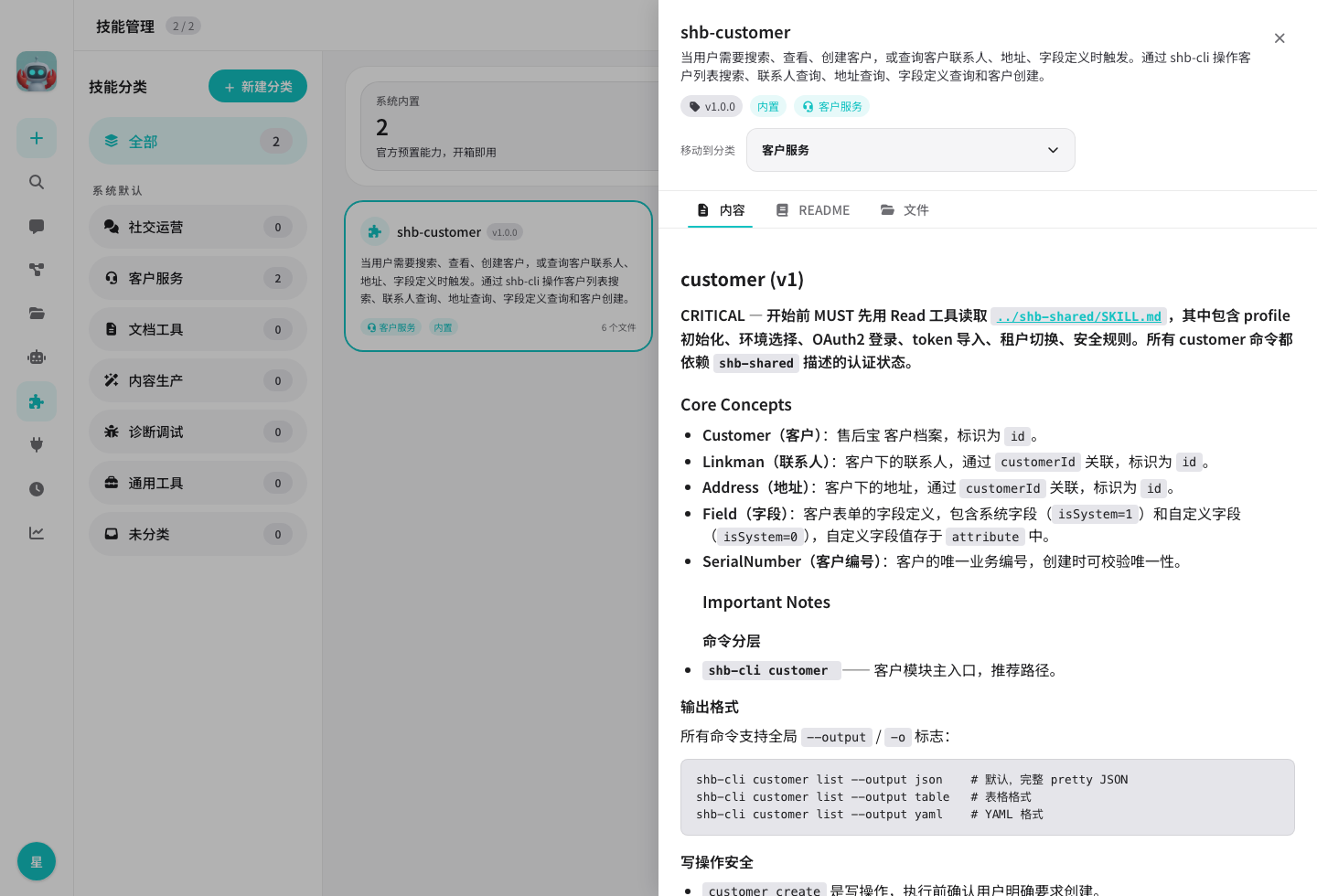Open the folder sidebar icon
The width and height of the screenshot is (1317, 896).
click(x=37, y=314)
